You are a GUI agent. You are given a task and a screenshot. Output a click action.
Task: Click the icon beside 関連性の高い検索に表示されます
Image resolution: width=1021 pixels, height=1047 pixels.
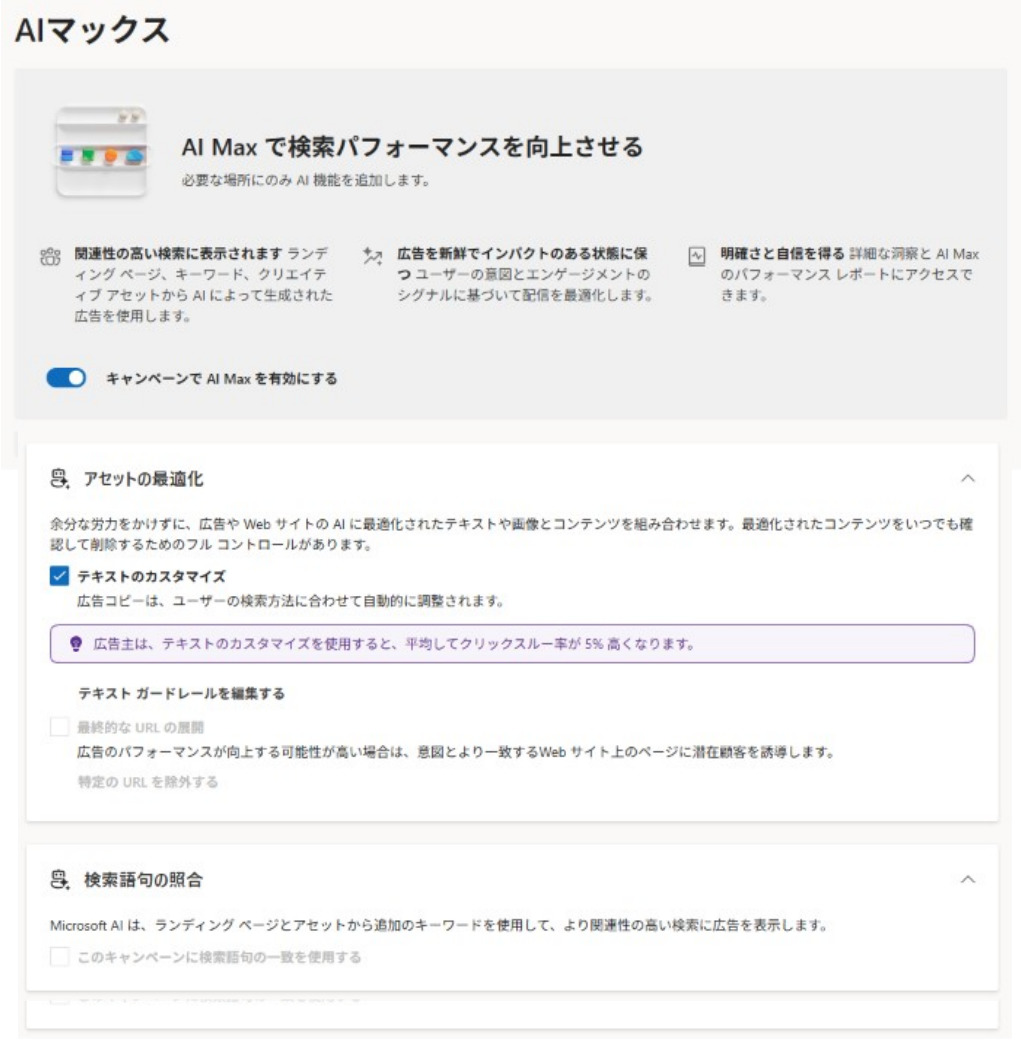tap(51, 256)
